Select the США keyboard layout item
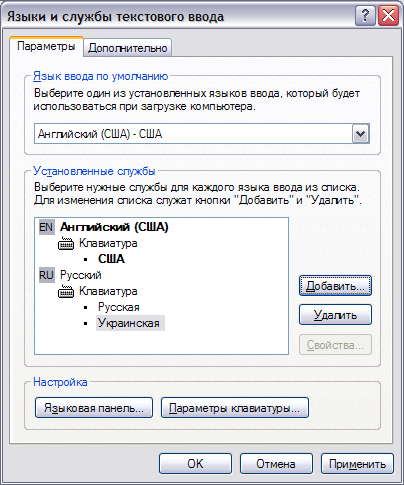 coord(111,259)
